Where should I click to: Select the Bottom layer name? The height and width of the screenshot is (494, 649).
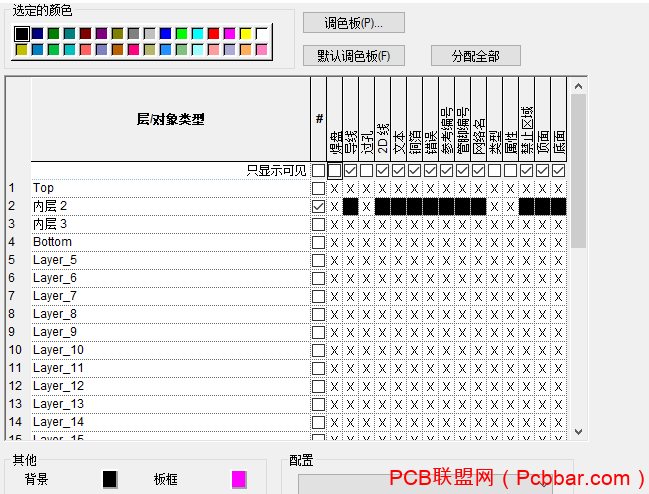coord(53,242)
